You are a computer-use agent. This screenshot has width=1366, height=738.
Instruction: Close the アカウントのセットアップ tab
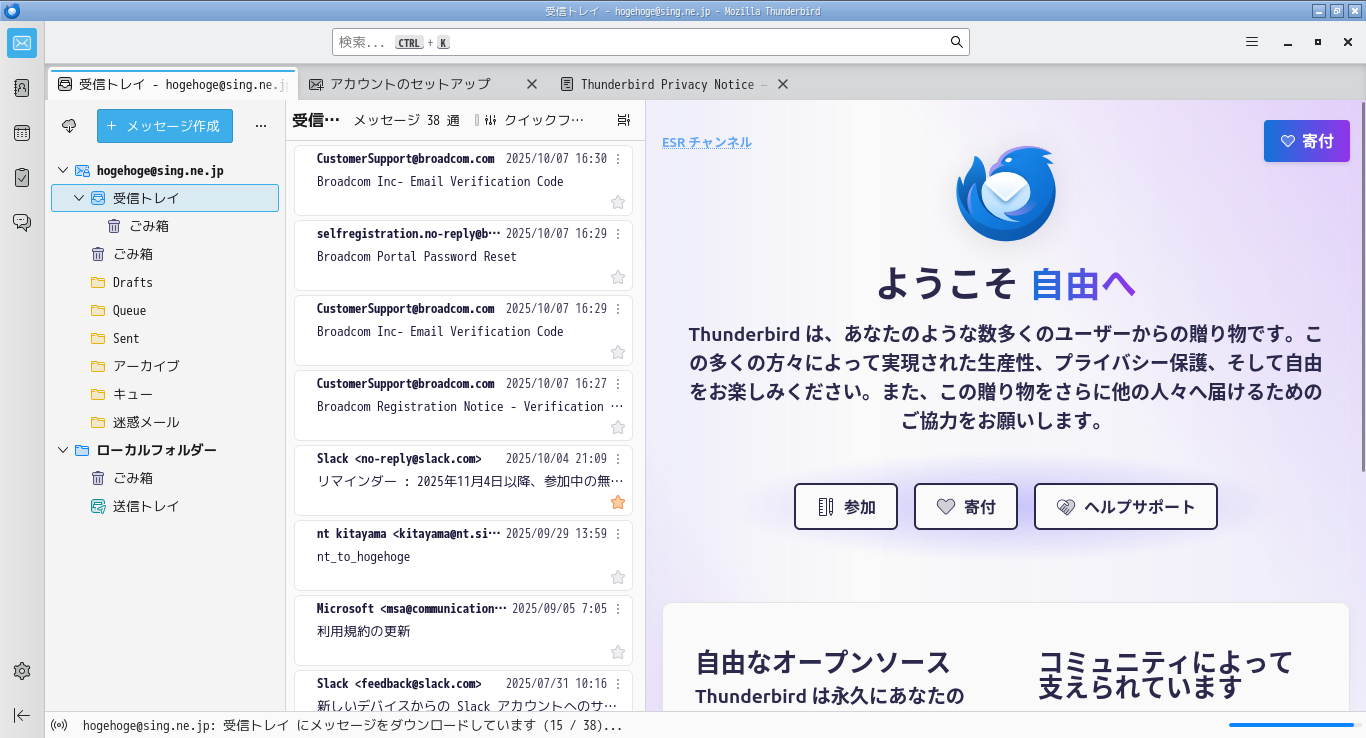tap(532, 84)
